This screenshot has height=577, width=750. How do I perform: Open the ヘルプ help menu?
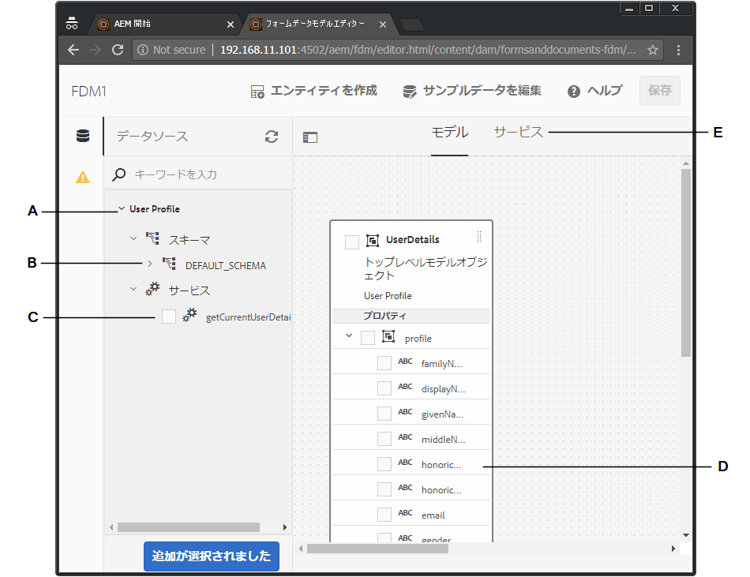pos(595,91)
